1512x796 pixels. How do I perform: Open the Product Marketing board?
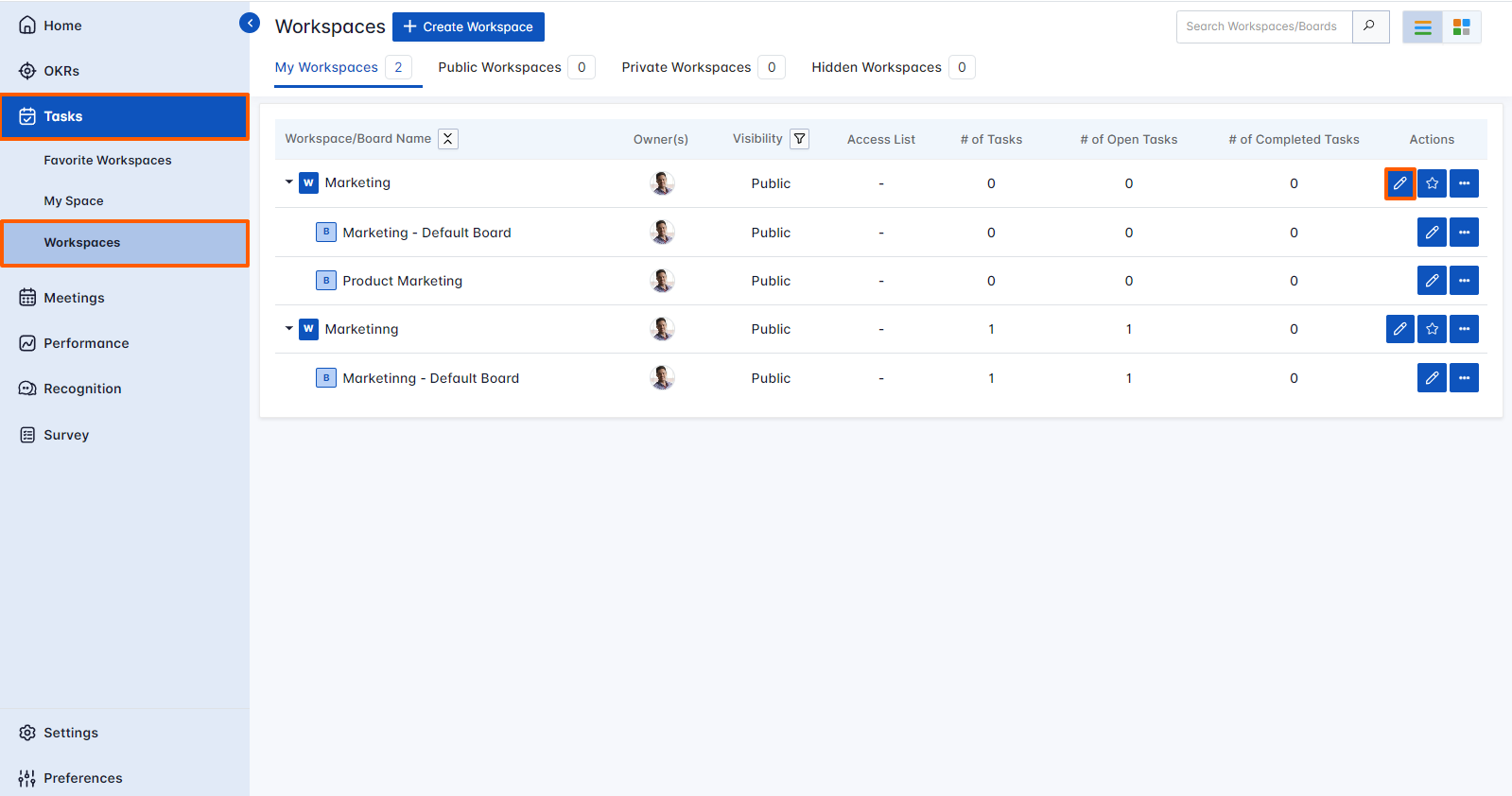click(x=402, y=281)
